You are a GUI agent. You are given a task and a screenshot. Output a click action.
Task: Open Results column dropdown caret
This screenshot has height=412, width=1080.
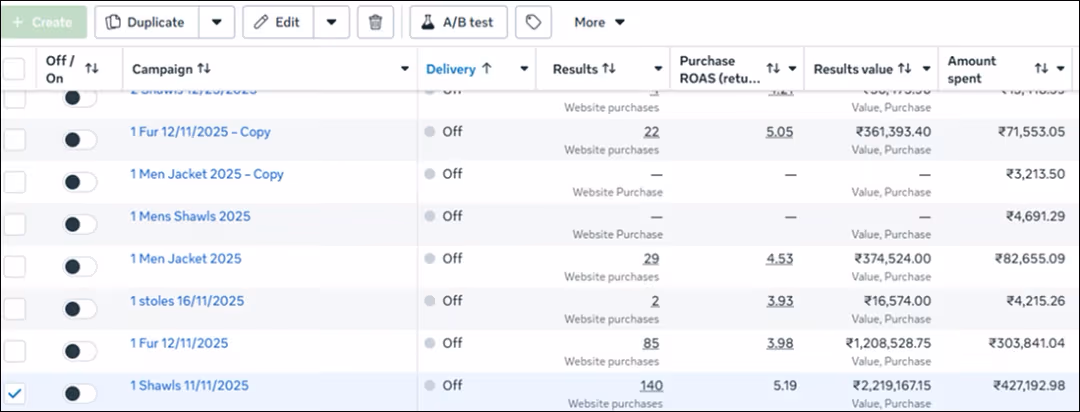[x=658, y=69]
